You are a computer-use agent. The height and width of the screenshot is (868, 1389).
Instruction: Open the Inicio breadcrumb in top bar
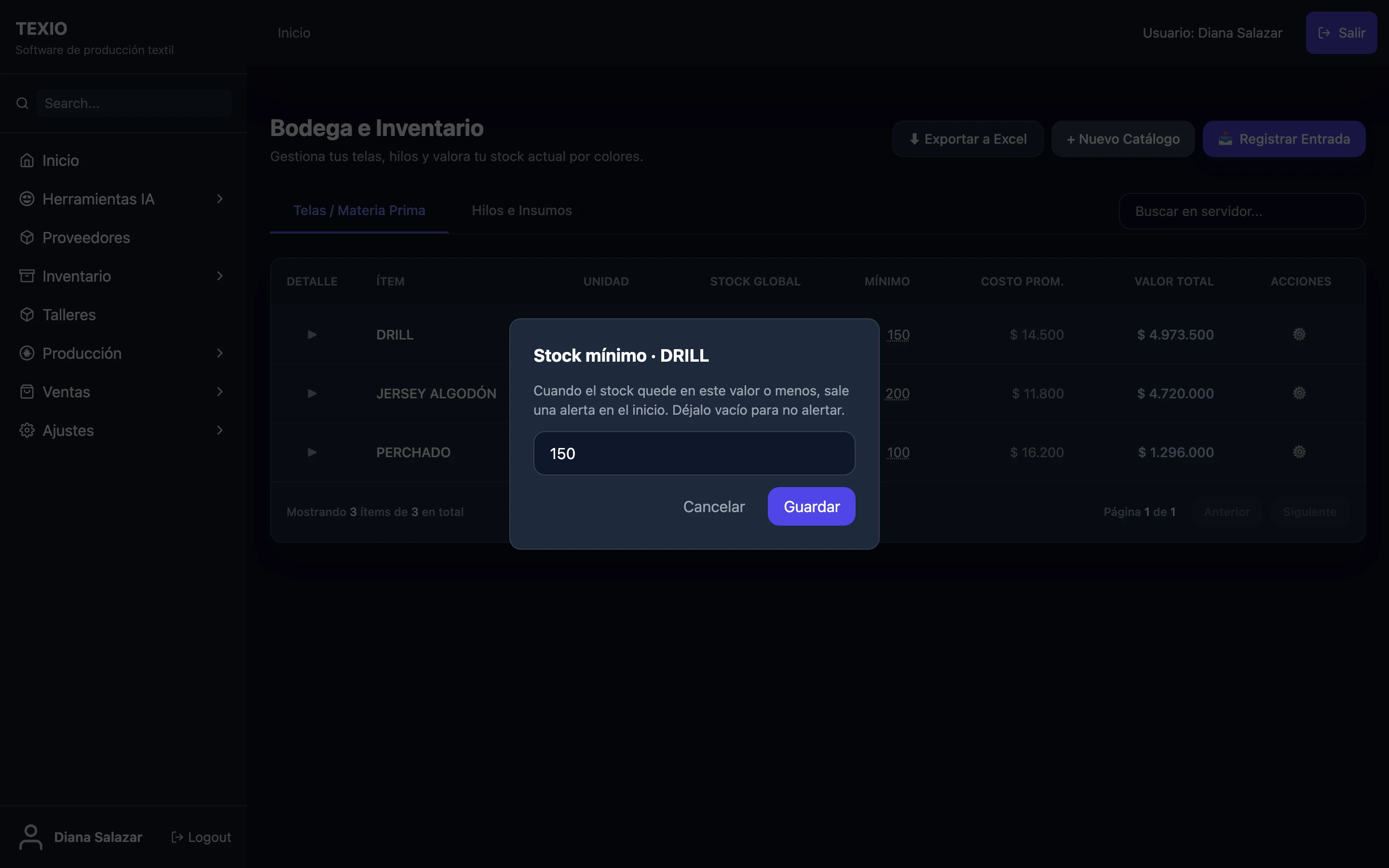click(x=294, y=33)
